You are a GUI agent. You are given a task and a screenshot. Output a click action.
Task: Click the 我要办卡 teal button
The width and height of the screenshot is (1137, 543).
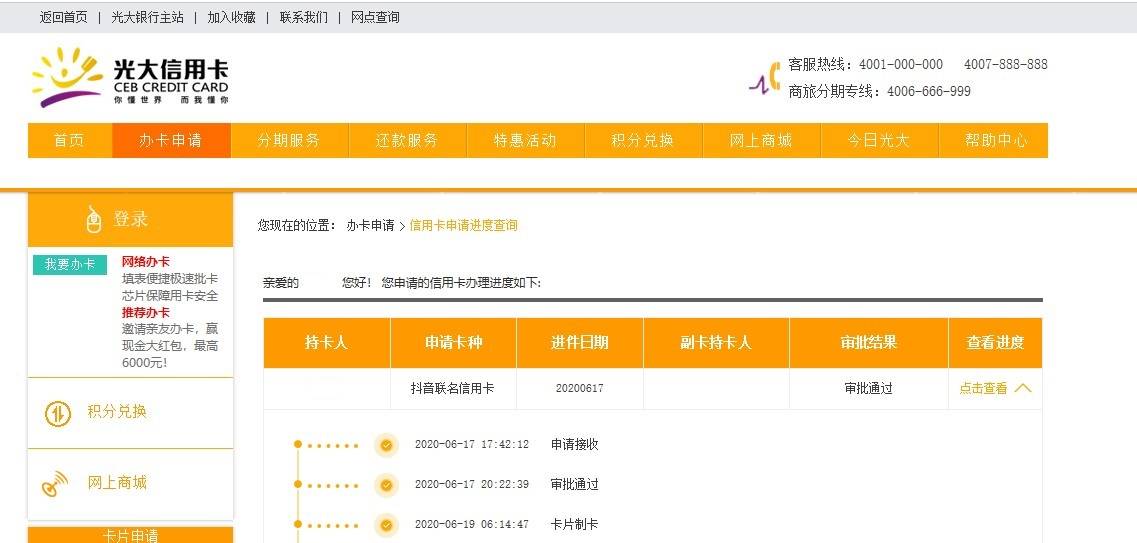click(x=70, y=265)
